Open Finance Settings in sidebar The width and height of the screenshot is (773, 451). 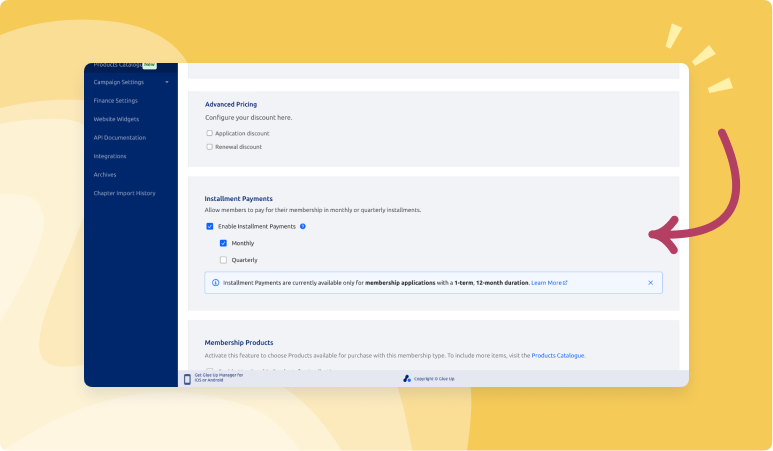[x=115, y=100]
